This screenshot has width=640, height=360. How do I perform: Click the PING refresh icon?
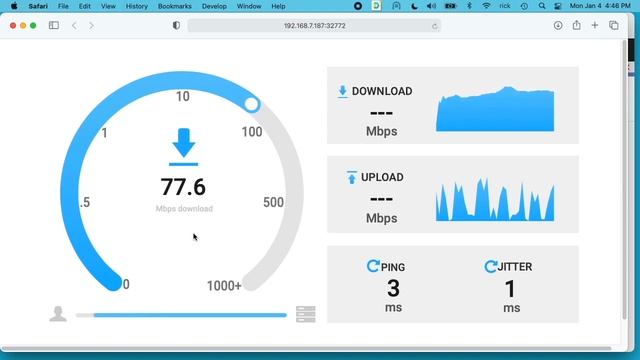pos(373,266)
